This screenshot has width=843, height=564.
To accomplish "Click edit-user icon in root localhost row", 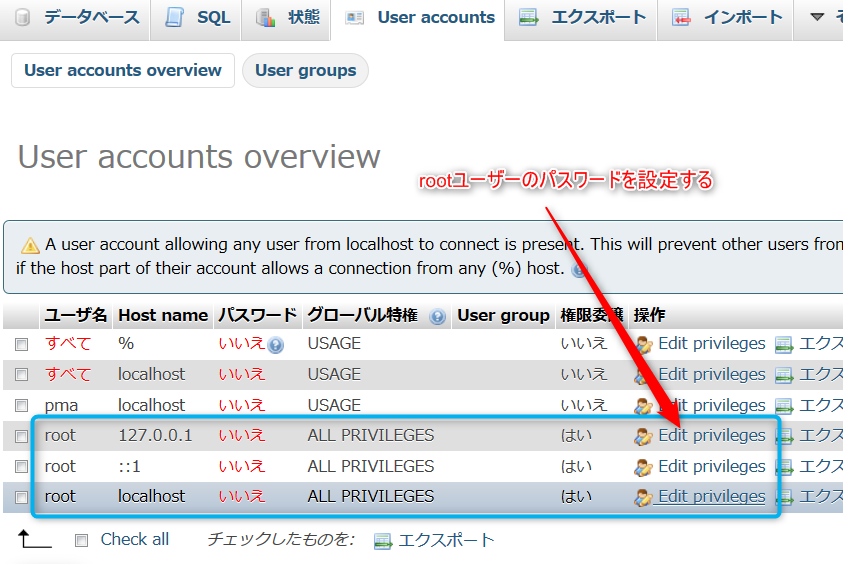I will pos(644,498).
